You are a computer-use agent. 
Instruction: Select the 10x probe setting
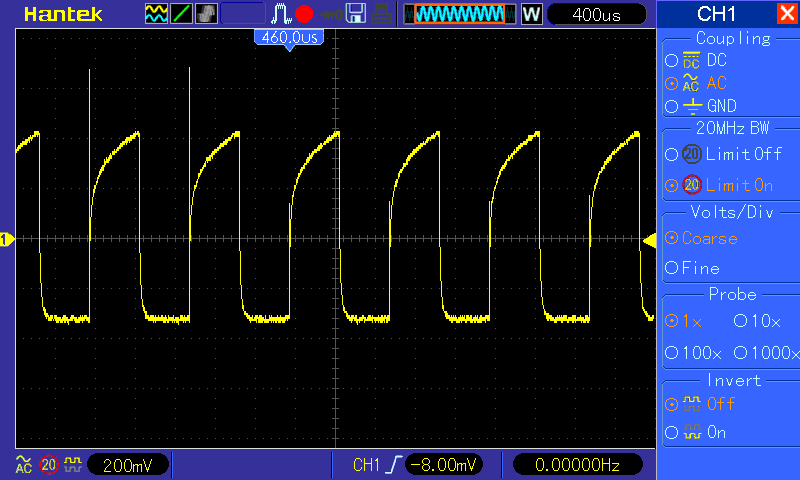(757, 321)
